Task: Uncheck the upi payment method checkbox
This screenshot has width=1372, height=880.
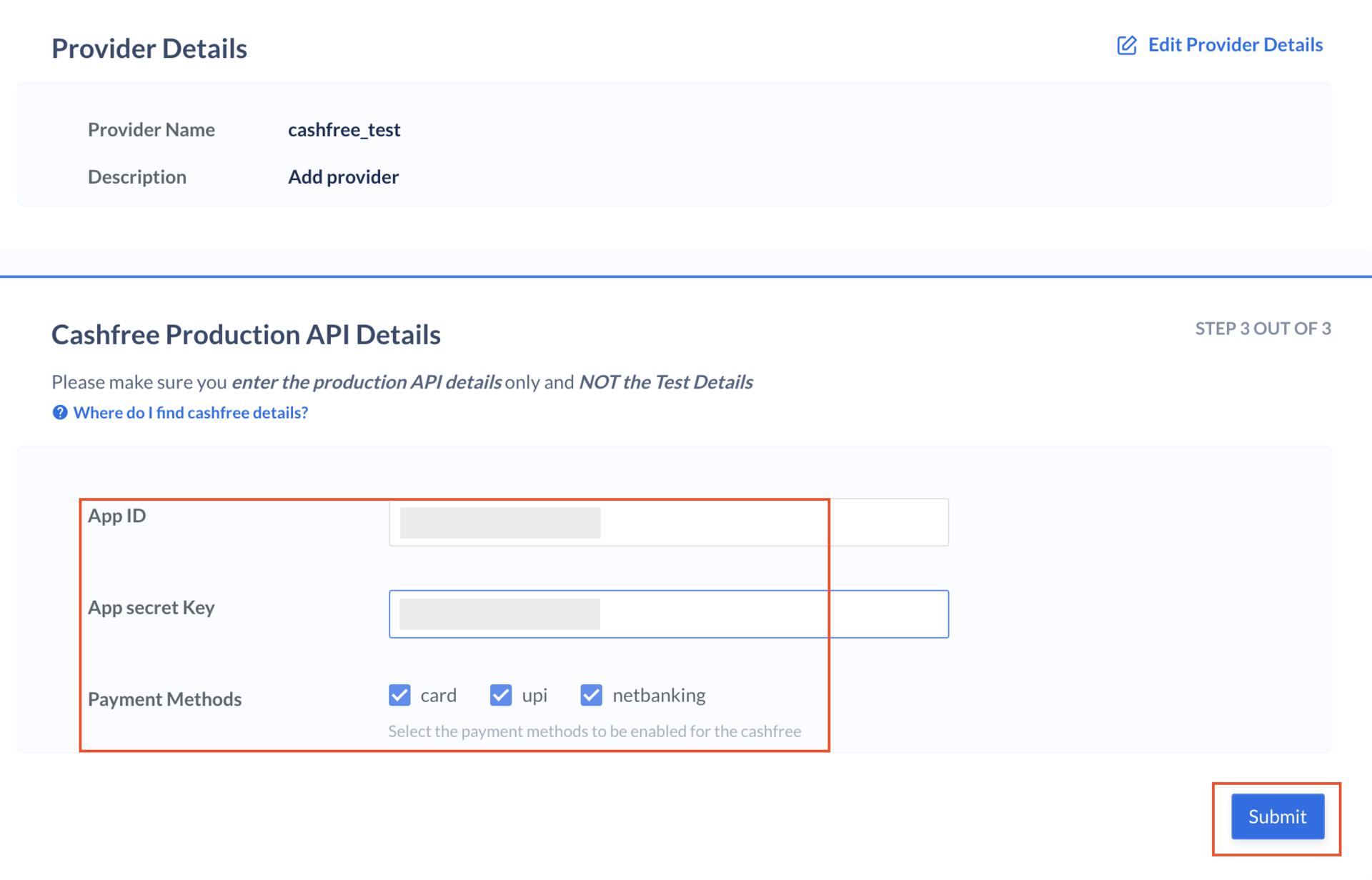Action: coord(501,695)
